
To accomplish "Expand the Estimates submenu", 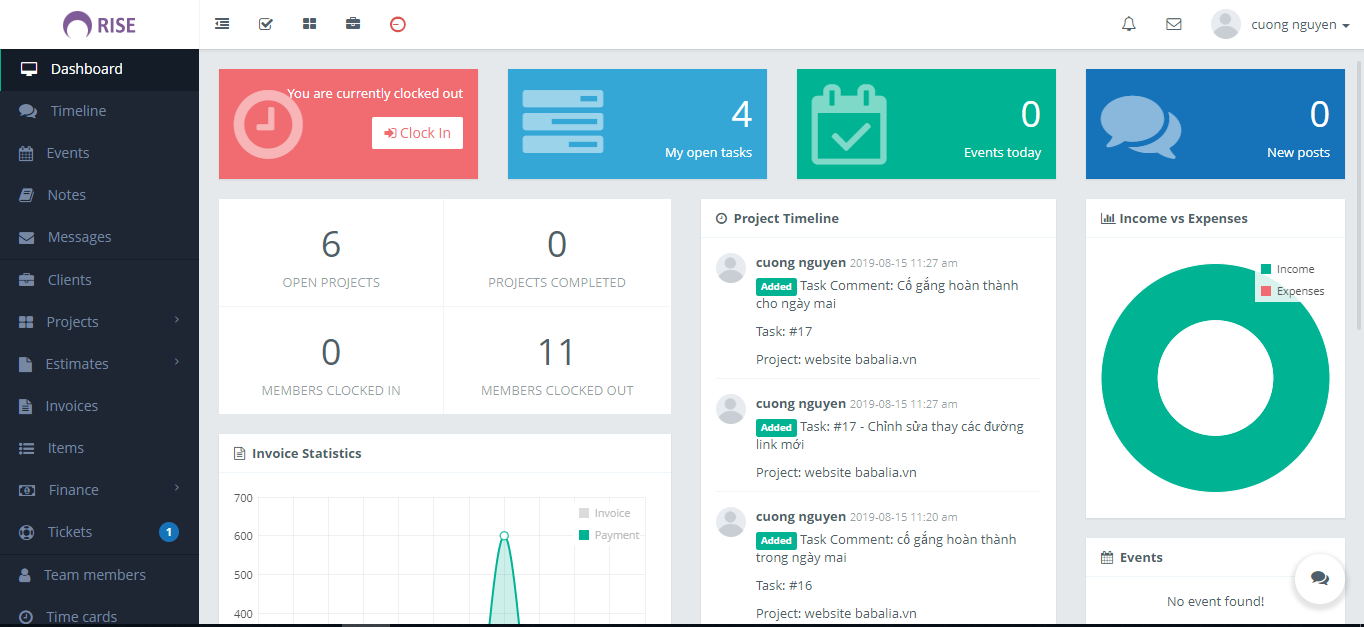I will (177, 362).
